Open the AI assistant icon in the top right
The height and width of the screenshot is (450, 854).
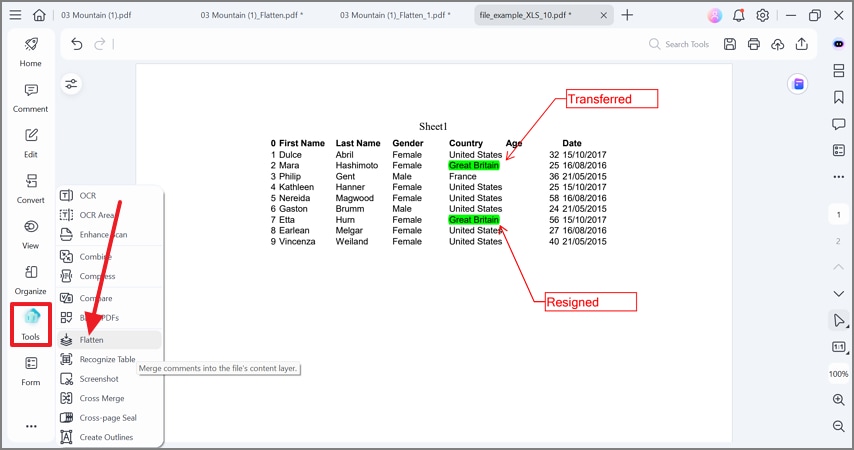click(839, 44)
